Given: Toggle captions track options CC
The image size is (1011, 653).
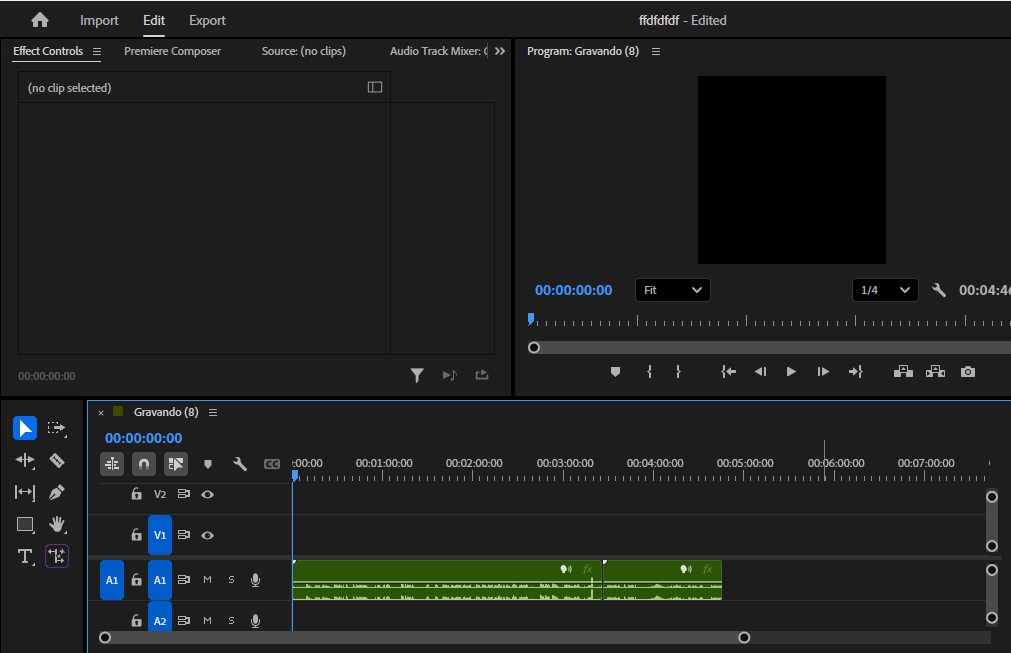Looking at the screenshot, I should click(x=271, y=464).
